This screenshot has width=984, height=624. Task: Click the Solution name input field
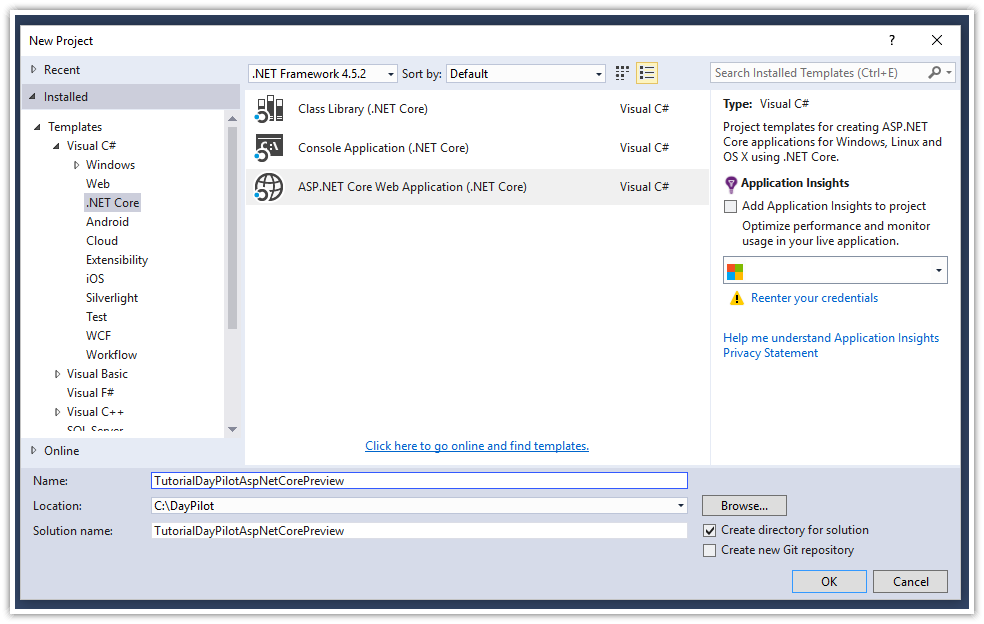[419, 531]
